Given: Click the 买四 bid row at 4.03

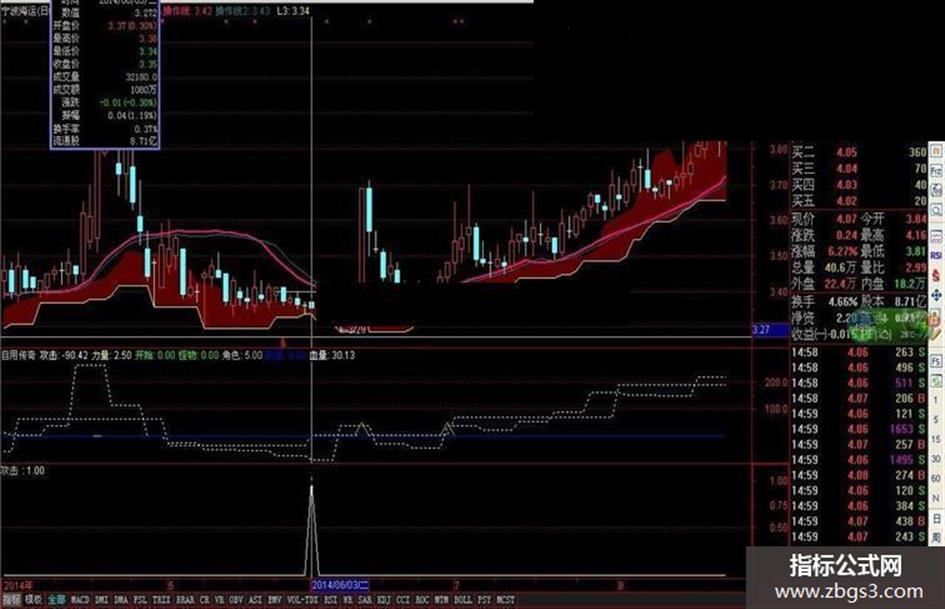Looking at the screenshot, I should (x=858, y=185).
